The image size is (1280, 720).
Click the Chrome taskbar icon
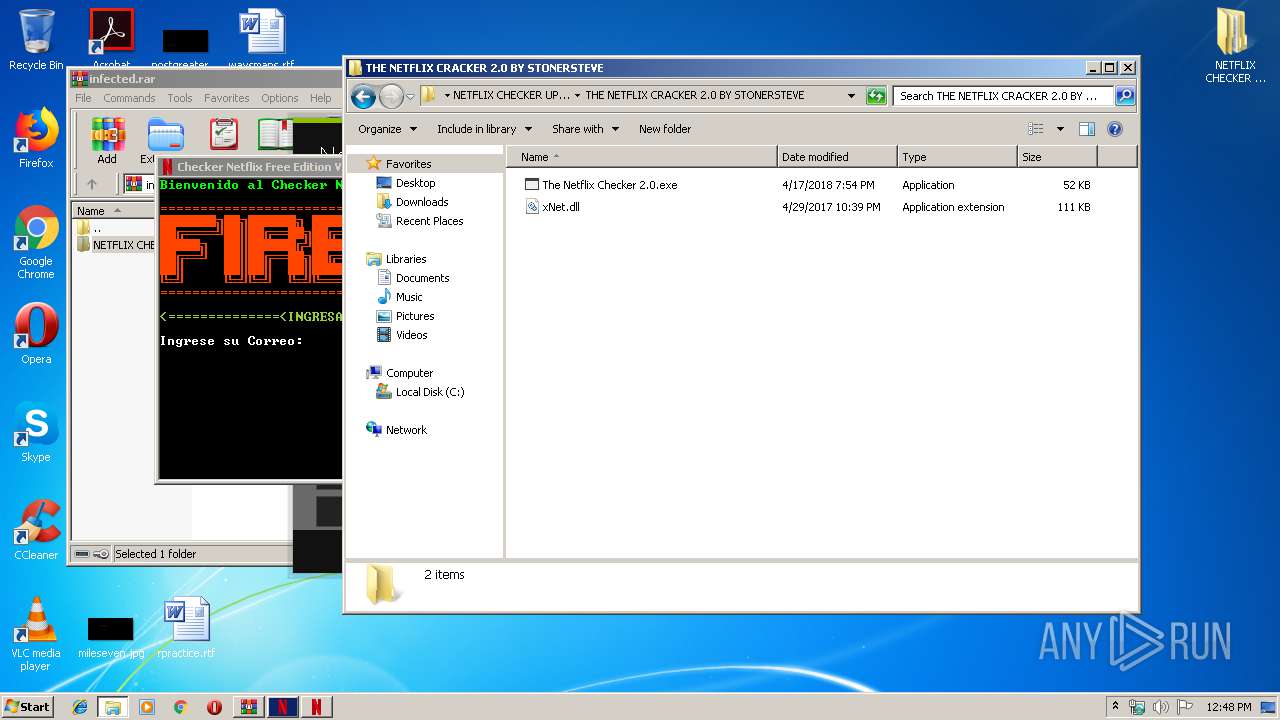tap(181, 707)
